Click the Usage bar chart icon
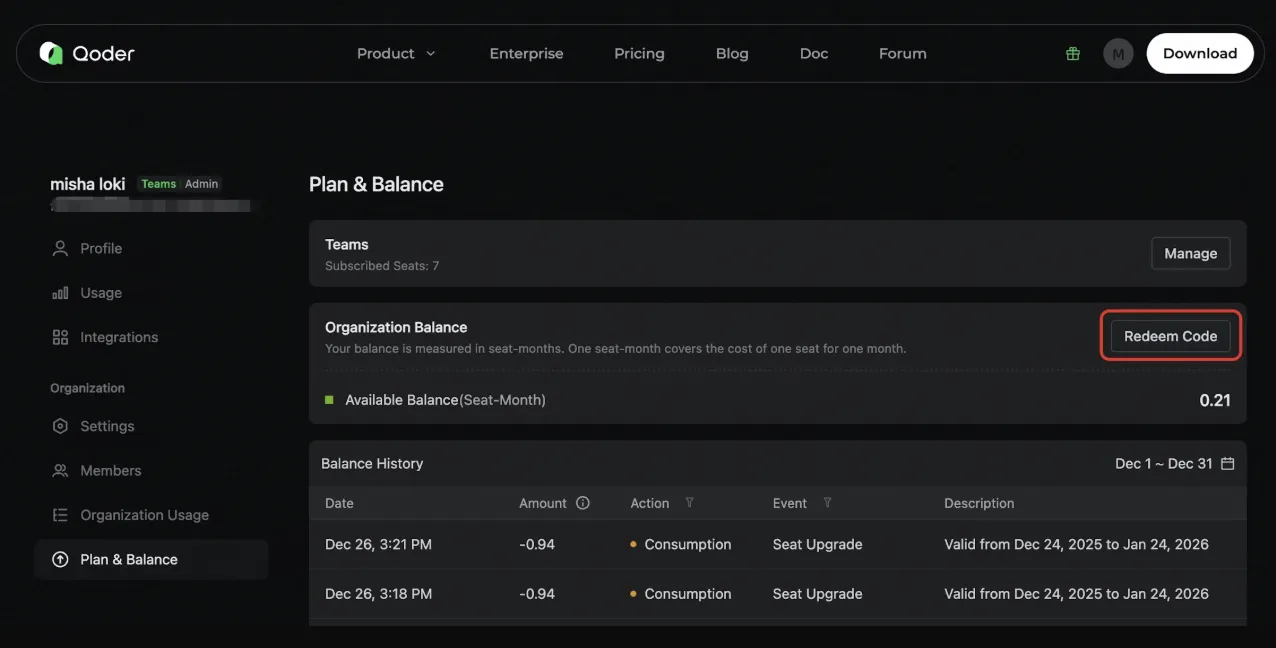This screenshot has height=648, width=1276. [x=60, y=293]
